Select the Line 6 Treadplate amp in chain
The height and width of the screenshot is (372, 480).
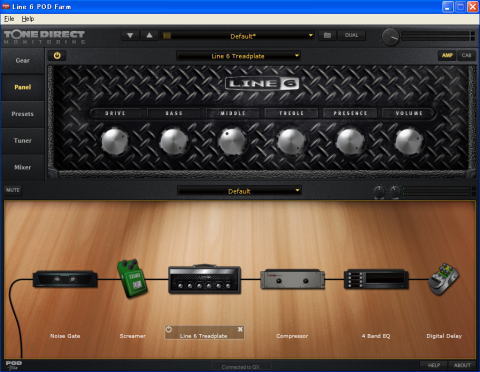(204, 279)
